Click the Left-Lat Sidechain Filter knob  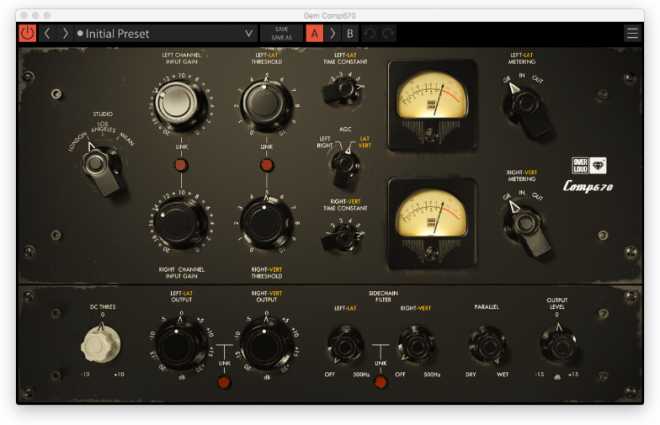click(x=345, y=346)
